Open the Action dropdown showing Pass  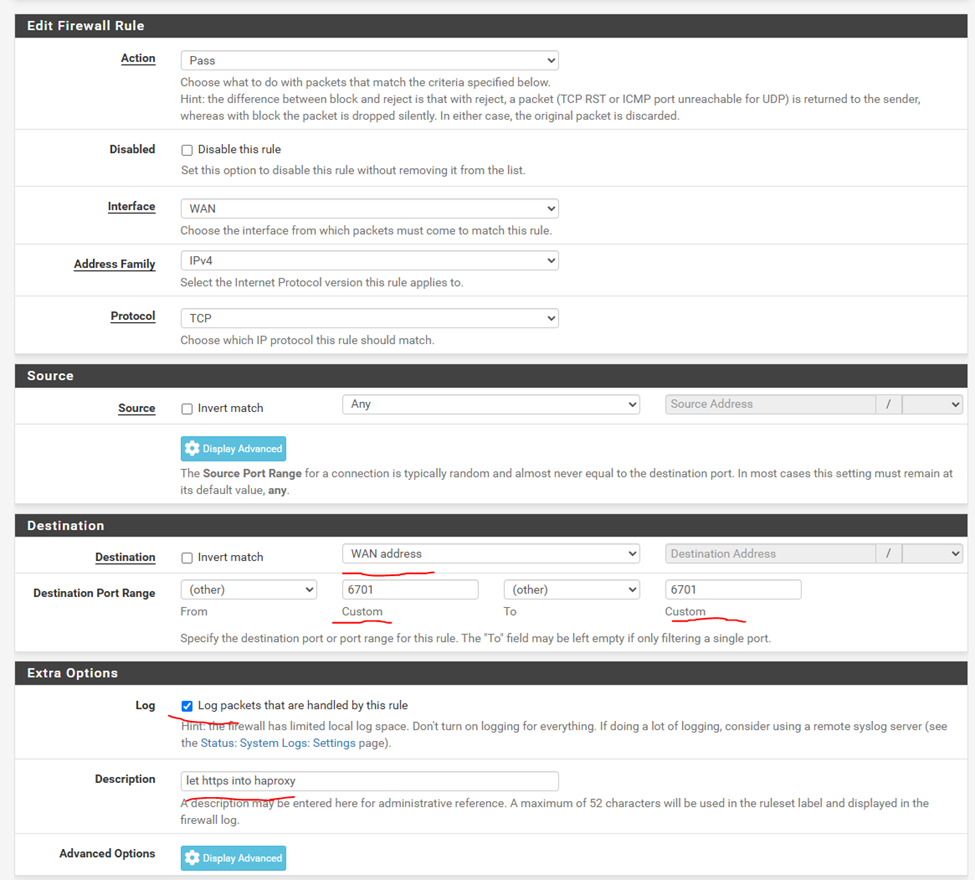(369, 60)
